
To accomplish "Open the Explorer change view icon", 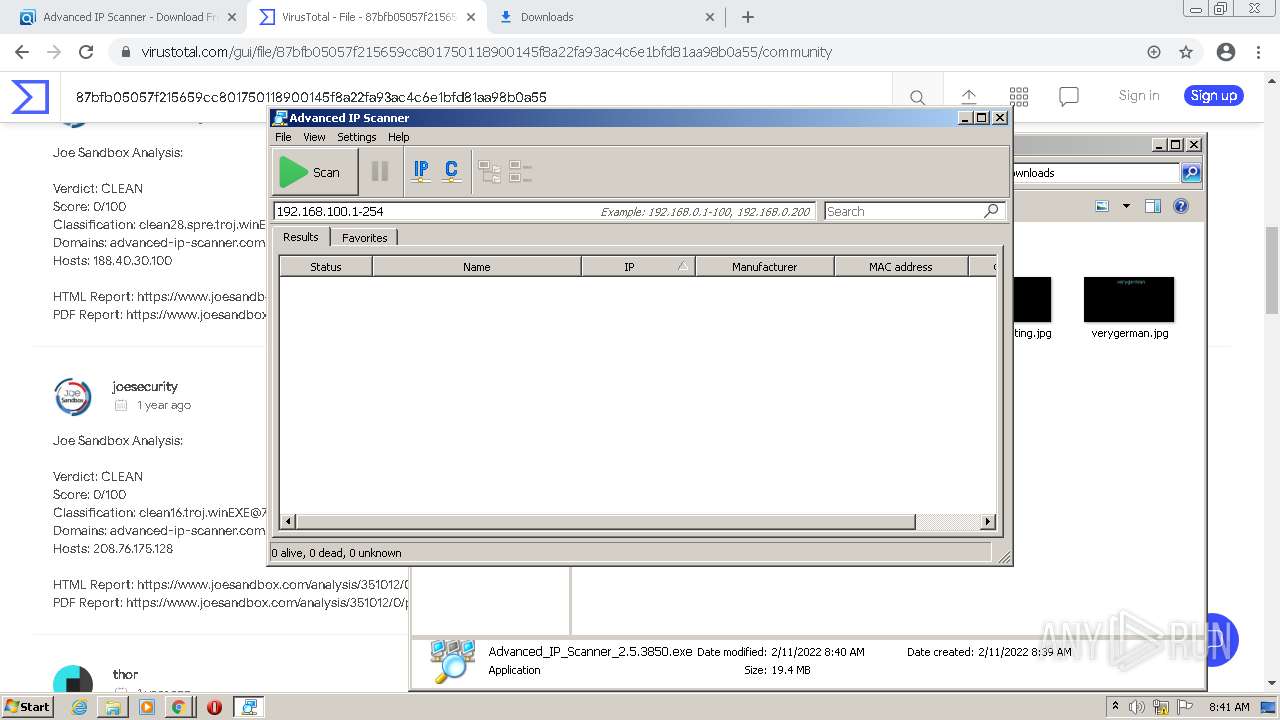I will click(x=1102, y=206).
